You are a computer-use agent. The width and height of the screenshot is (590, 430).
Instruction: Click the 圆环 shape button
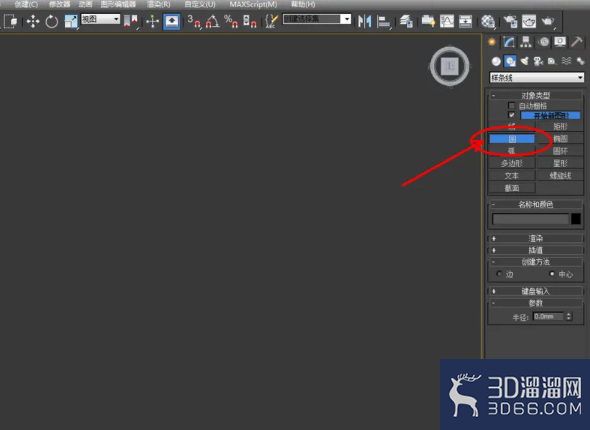(x=560, y=151)
